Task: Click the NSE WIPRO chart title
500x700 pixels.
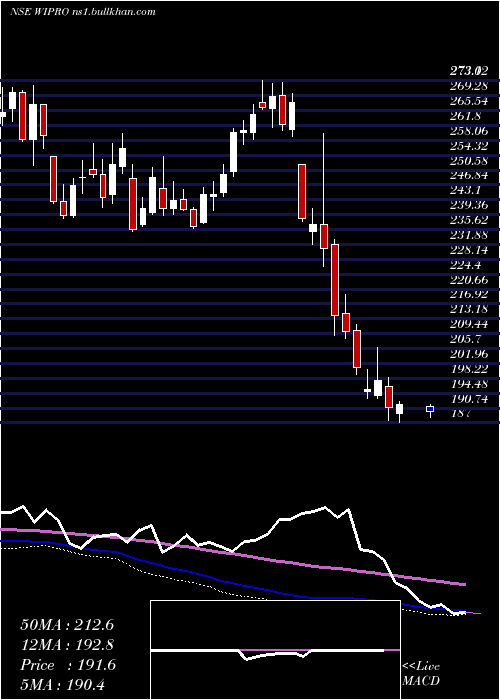Action: (83, 12)
